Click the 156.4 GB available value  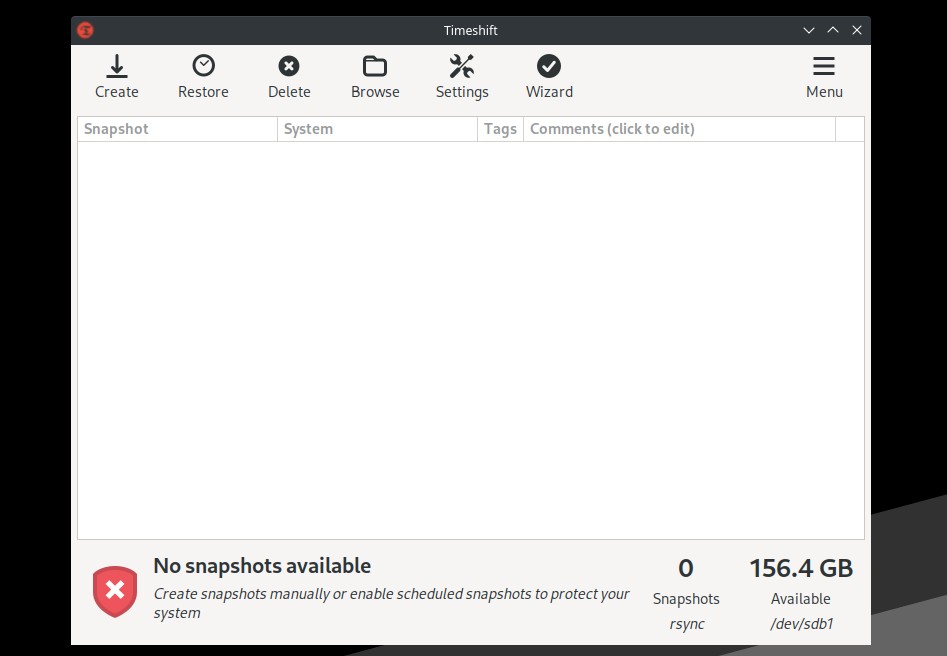pyautogui.click(x=801, y=568)
